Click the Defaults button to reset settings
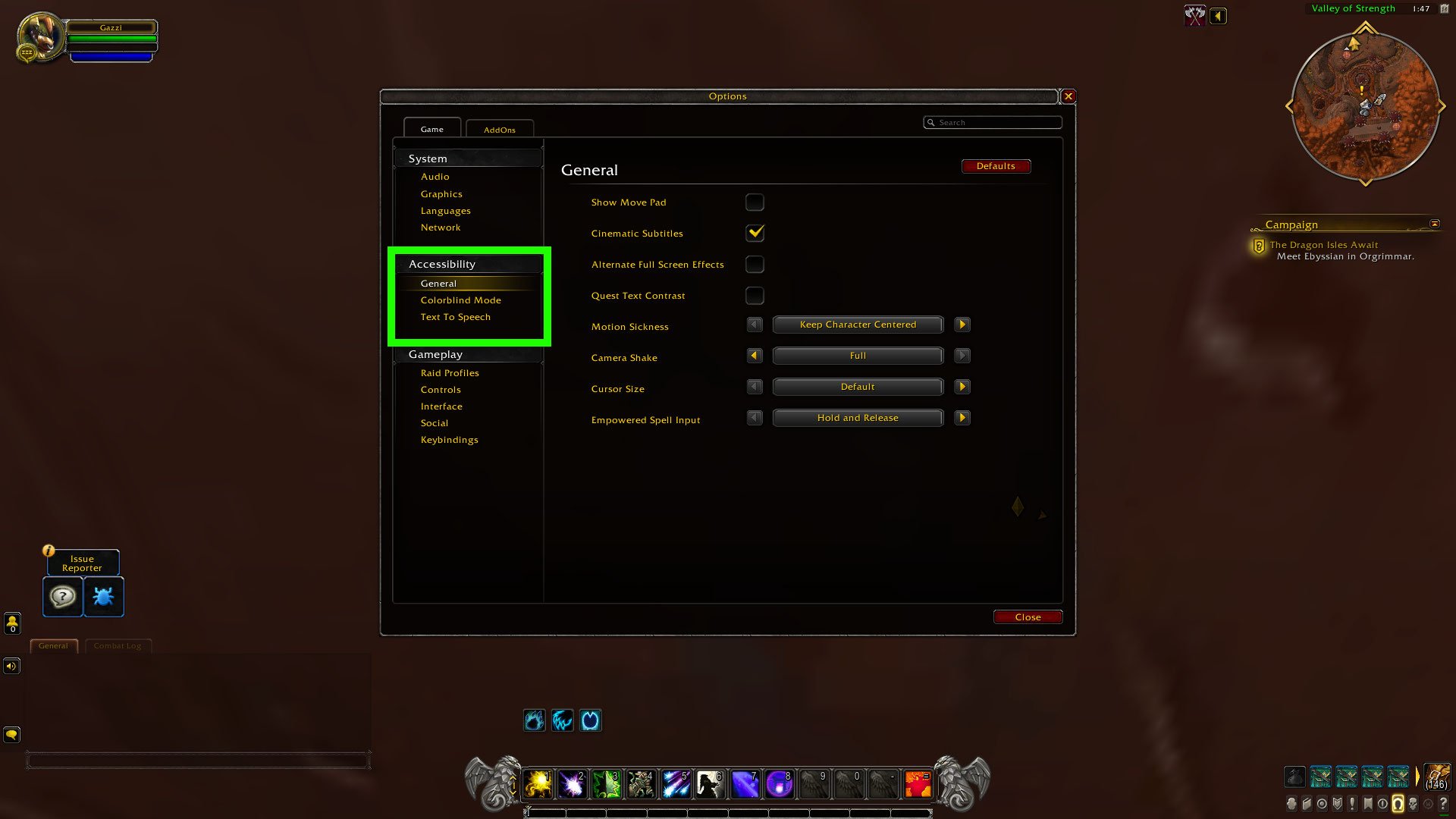Screen dimensions: 1456x819 coord(996,165)
